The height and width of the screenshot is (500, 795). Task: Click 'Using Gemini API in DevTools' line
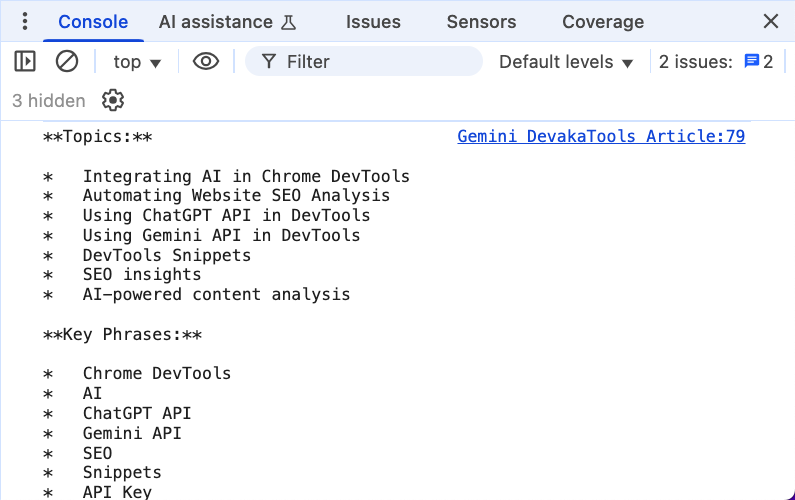point(222,235)
